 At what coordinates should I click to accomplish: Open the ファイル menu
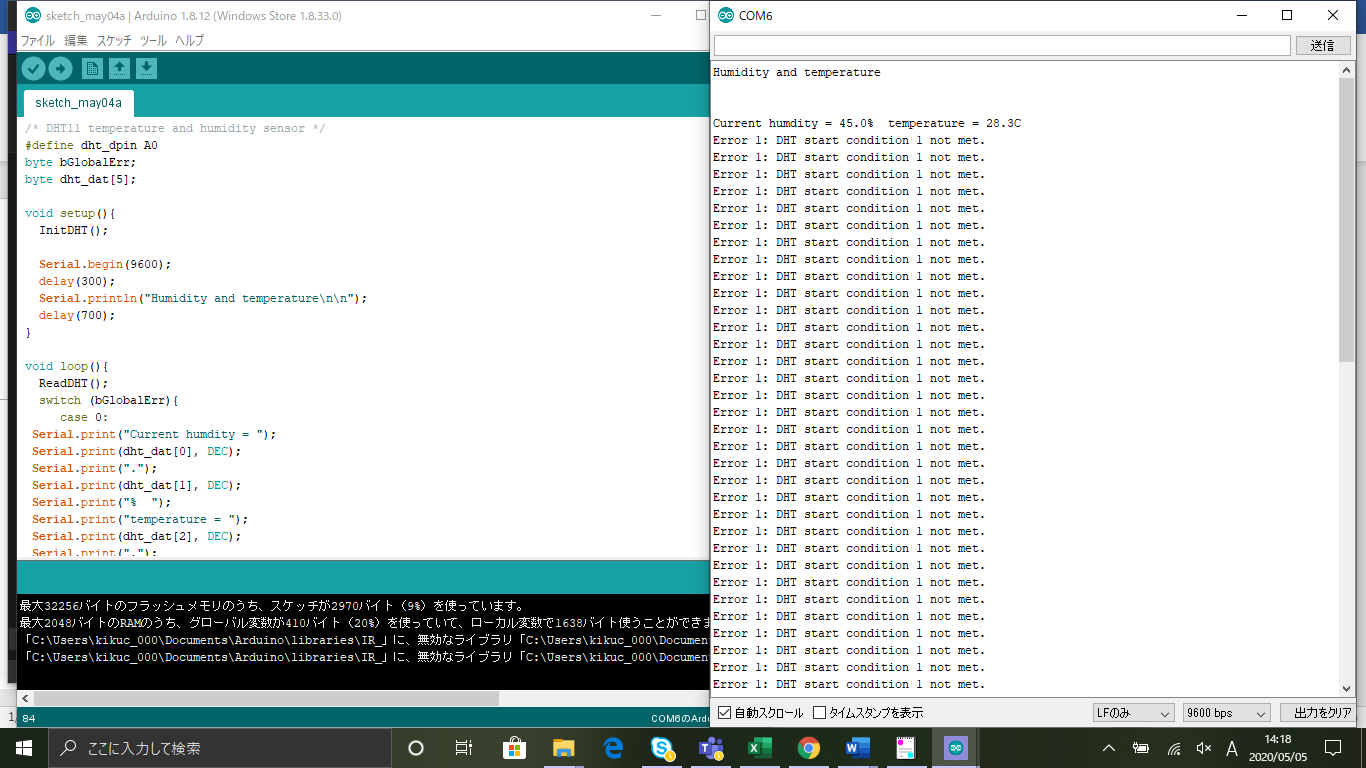coord(38,41)
